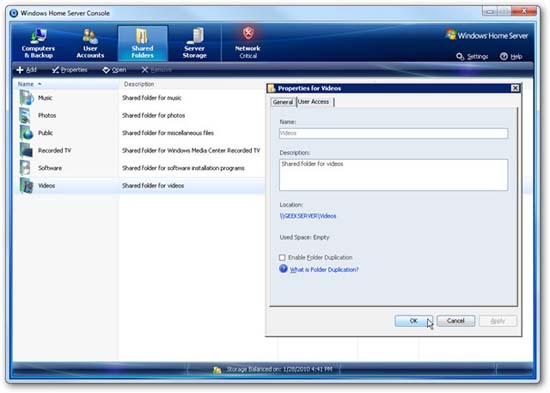Open Settings in the console header
This screenshot has width=550, height=393.
tap(472, 56)
